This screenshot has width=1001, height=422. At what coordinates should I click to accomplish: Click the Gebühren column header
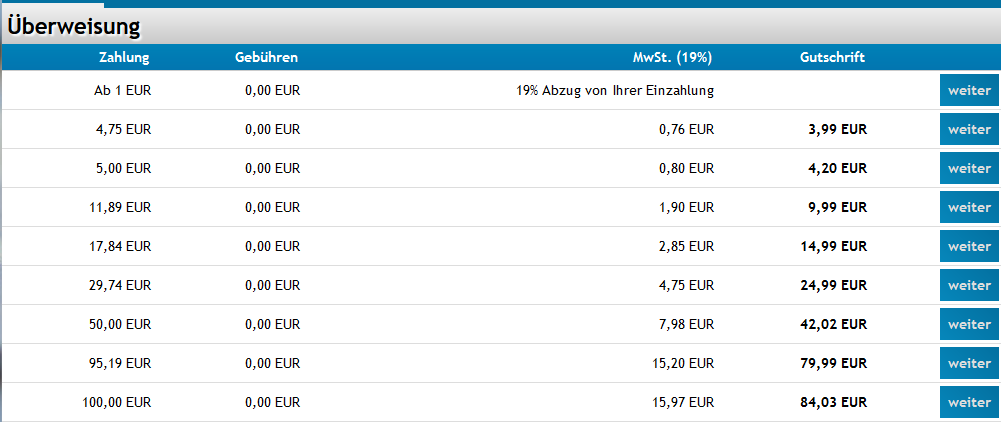click(x=266, y=57)
